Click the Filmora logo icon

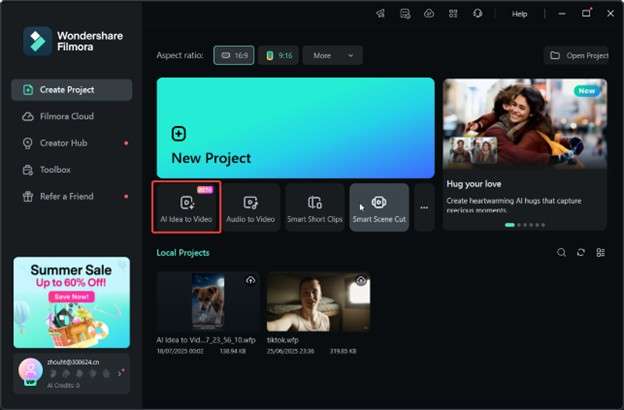click(x=37, y=41)
